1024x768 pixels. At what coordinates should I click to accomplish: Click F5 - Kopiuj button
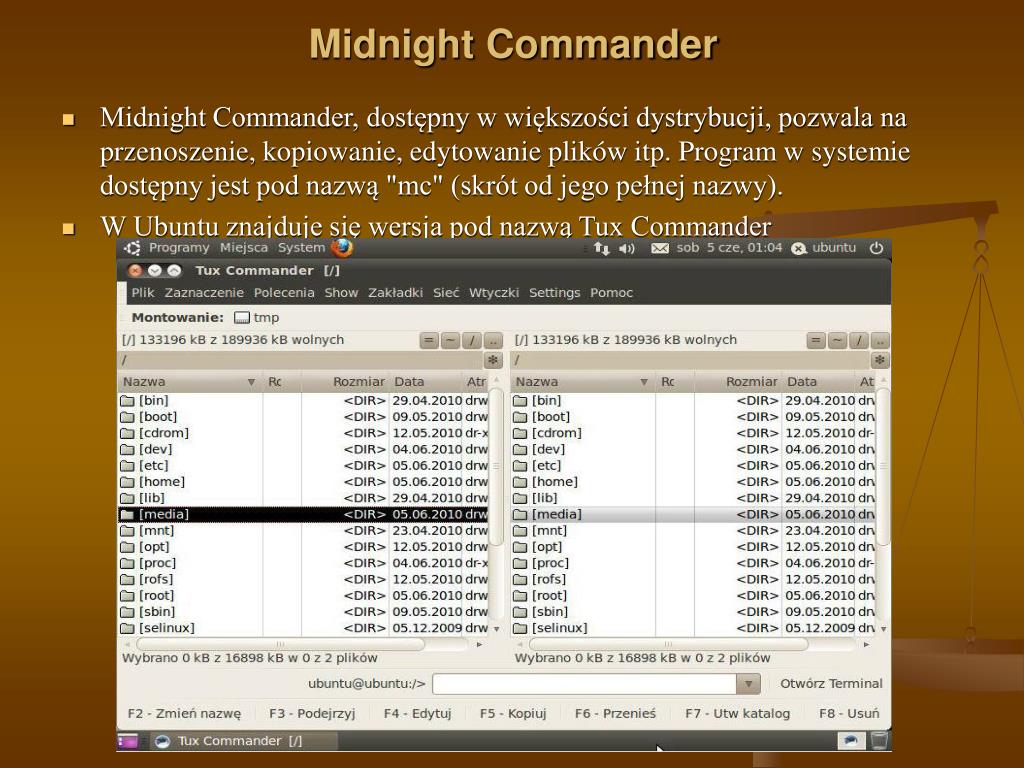(x=513, y=714)
